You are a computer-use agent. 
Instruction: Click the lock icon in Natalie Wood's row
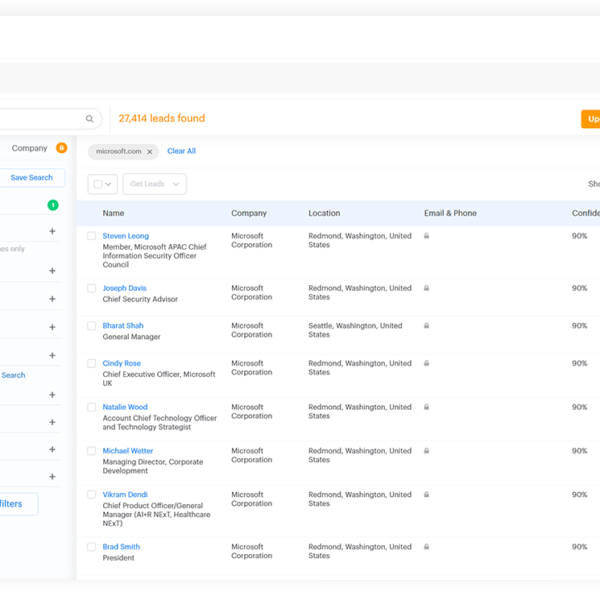[426, 407]
